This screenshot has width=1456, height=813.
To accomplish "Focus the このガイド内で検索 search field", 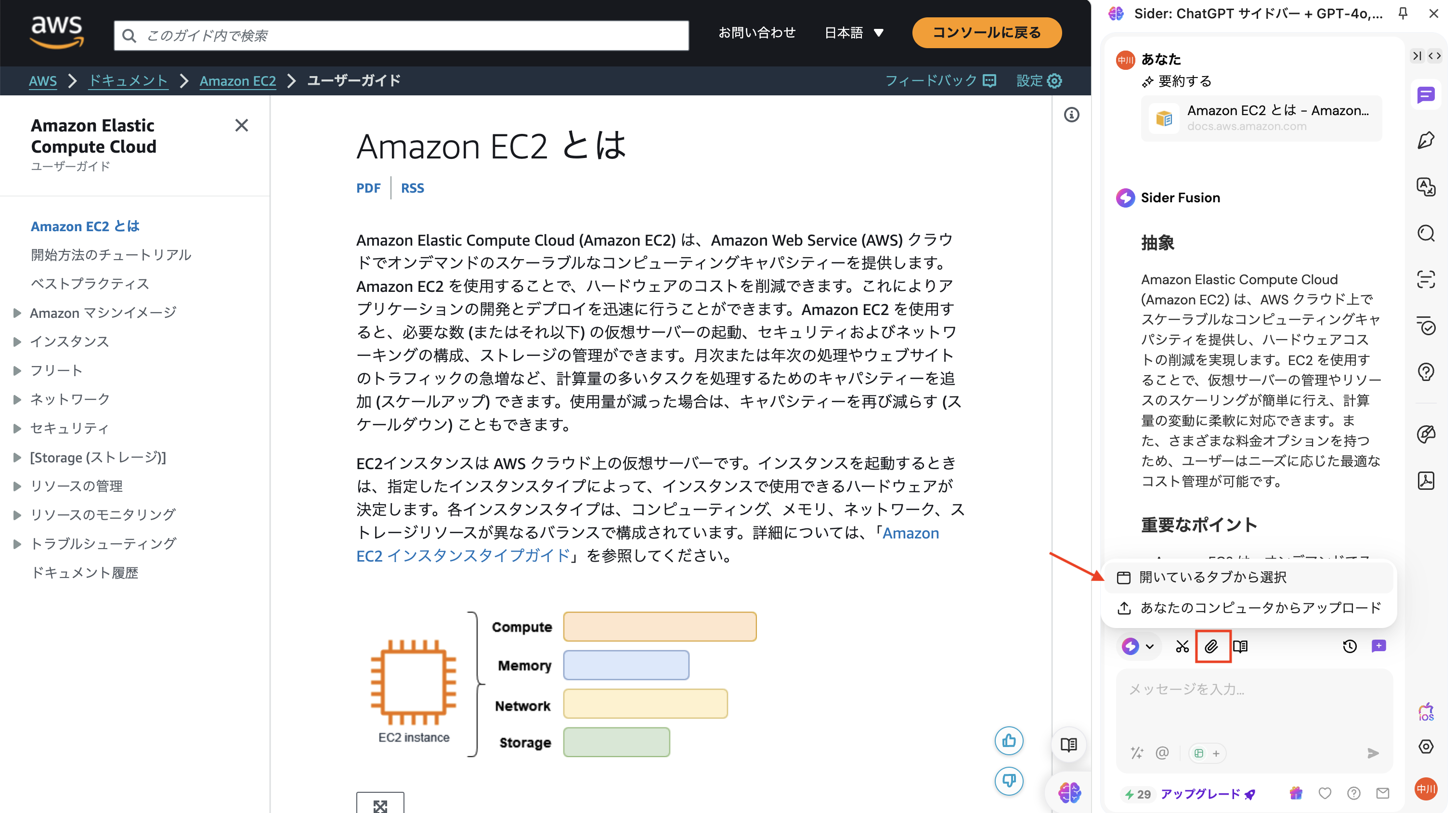I will (401, 36).
